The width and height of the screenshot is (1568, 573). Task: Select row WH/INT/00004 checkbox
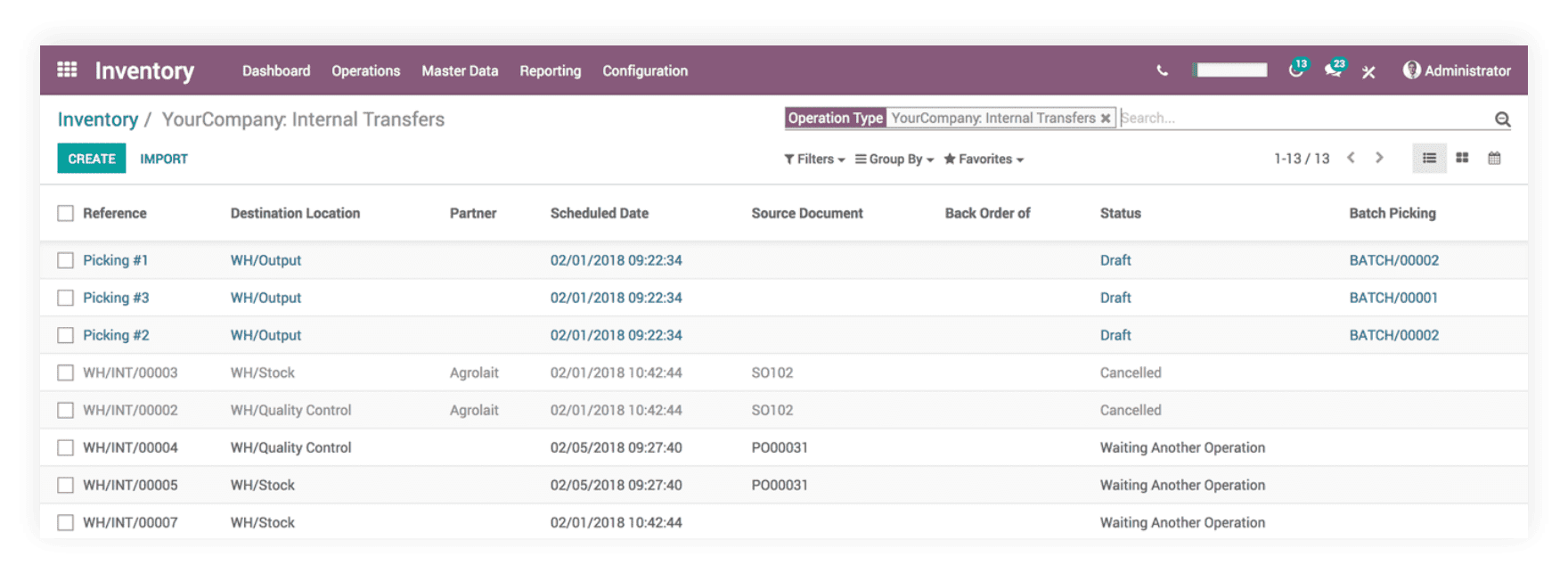click(x=65, y=447)
